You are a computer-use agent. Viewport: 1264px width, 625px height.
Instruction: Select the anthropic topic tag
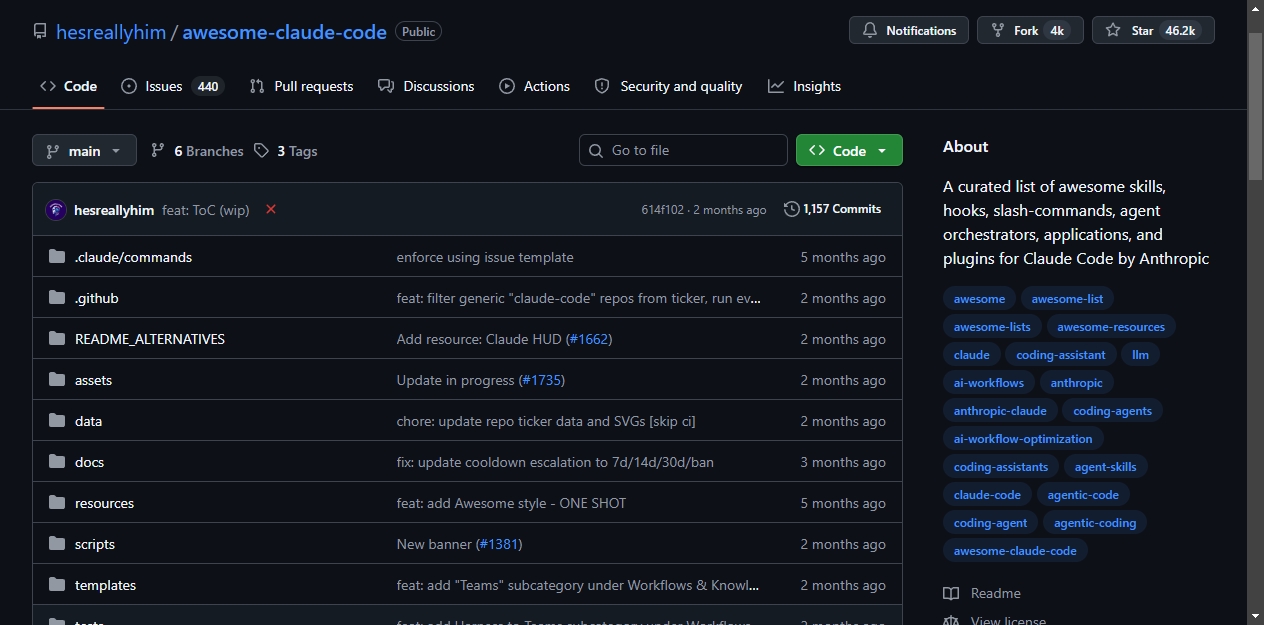(1077, 383)
